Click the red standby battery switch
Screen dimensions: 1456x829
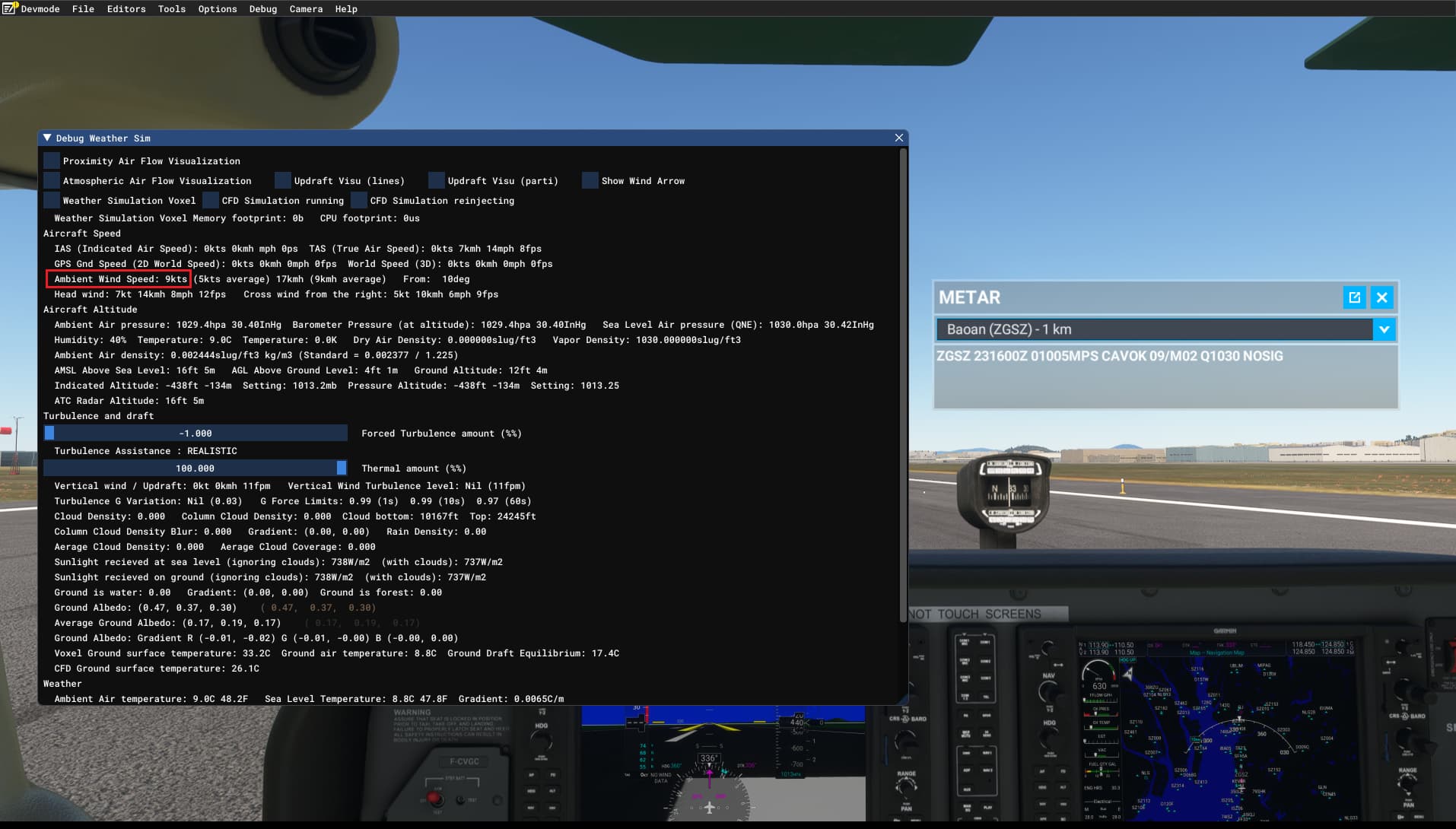435,798
